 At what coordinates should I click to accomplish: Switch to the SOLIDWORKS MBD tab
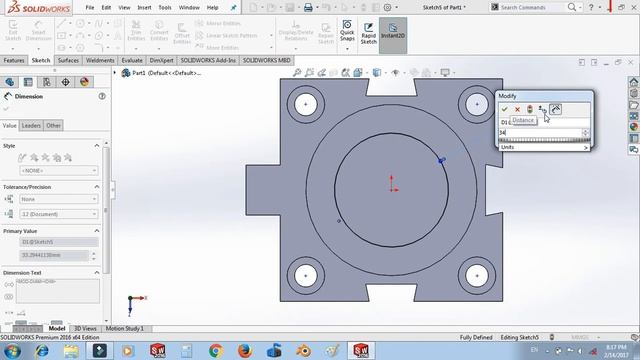267,60
